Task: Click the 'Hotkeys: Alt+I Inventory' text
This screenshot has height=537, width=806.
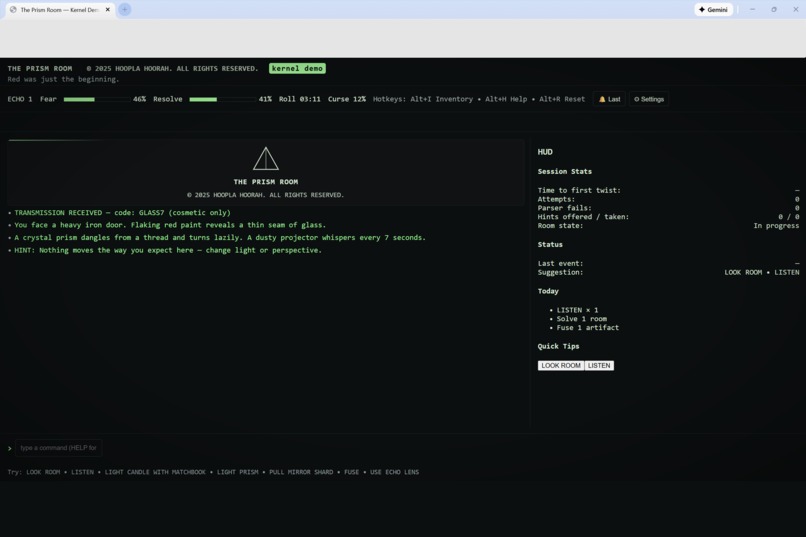Action: [423, 99]
